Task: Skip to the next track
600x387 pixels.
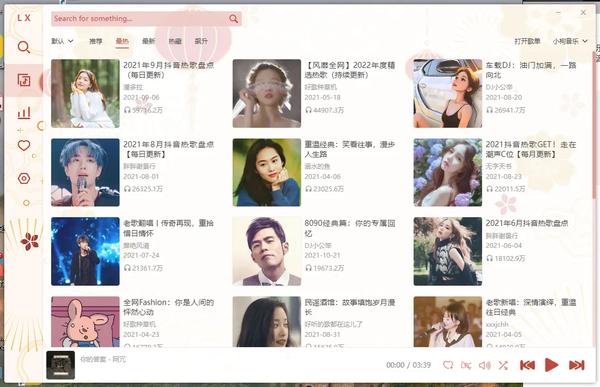Action: point(577,365)
